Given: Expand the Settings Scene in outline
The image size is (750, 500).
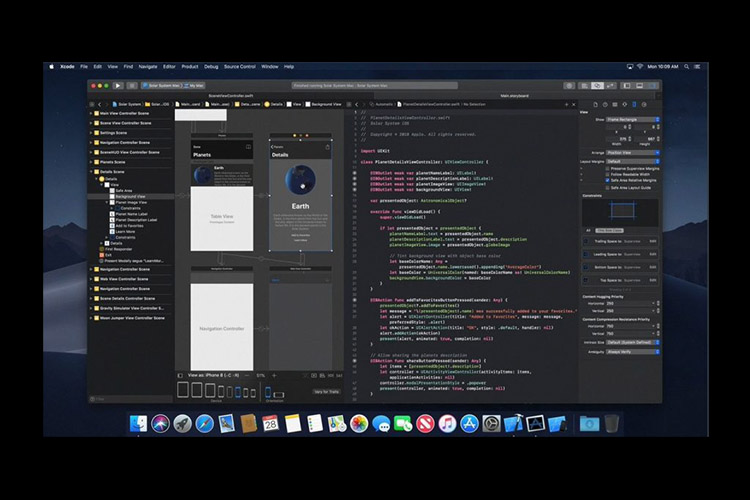Looking at the screenshot, I should pyautogui.click(x=91, y=133).
